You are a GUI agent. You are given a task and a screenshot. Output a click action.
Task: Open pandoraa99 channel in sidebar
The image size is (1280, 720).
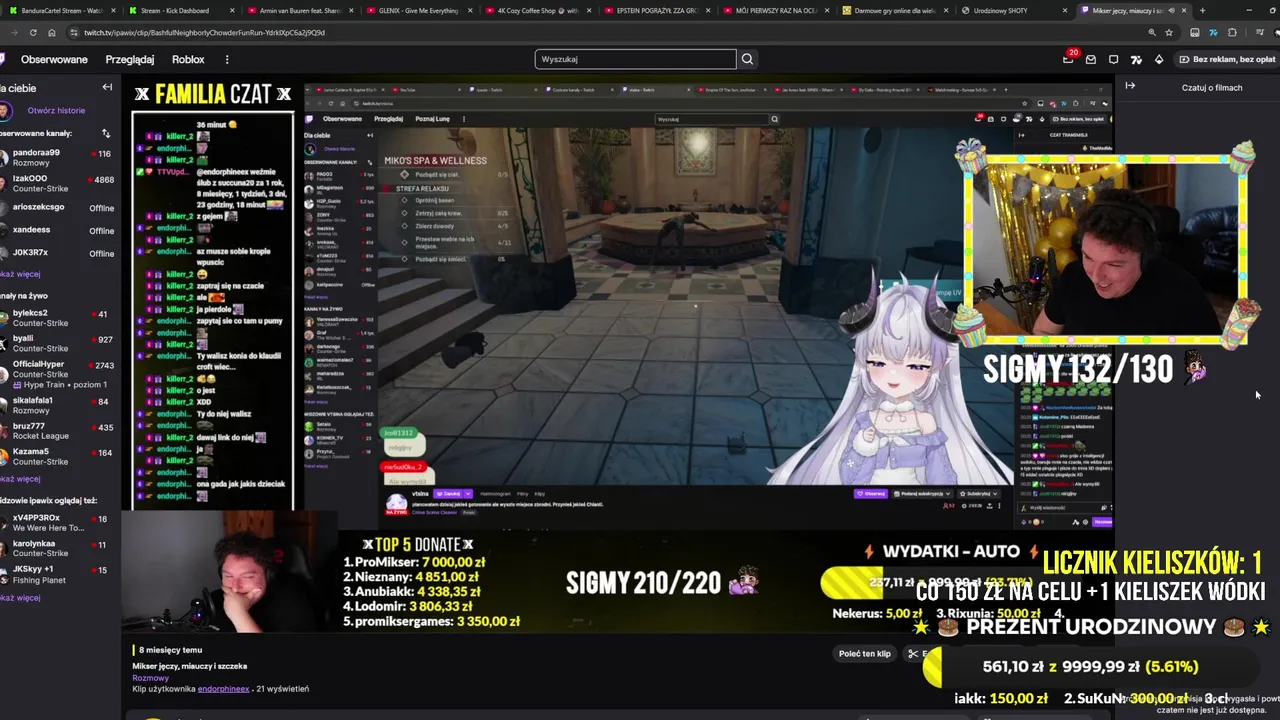tap(60, 158)
